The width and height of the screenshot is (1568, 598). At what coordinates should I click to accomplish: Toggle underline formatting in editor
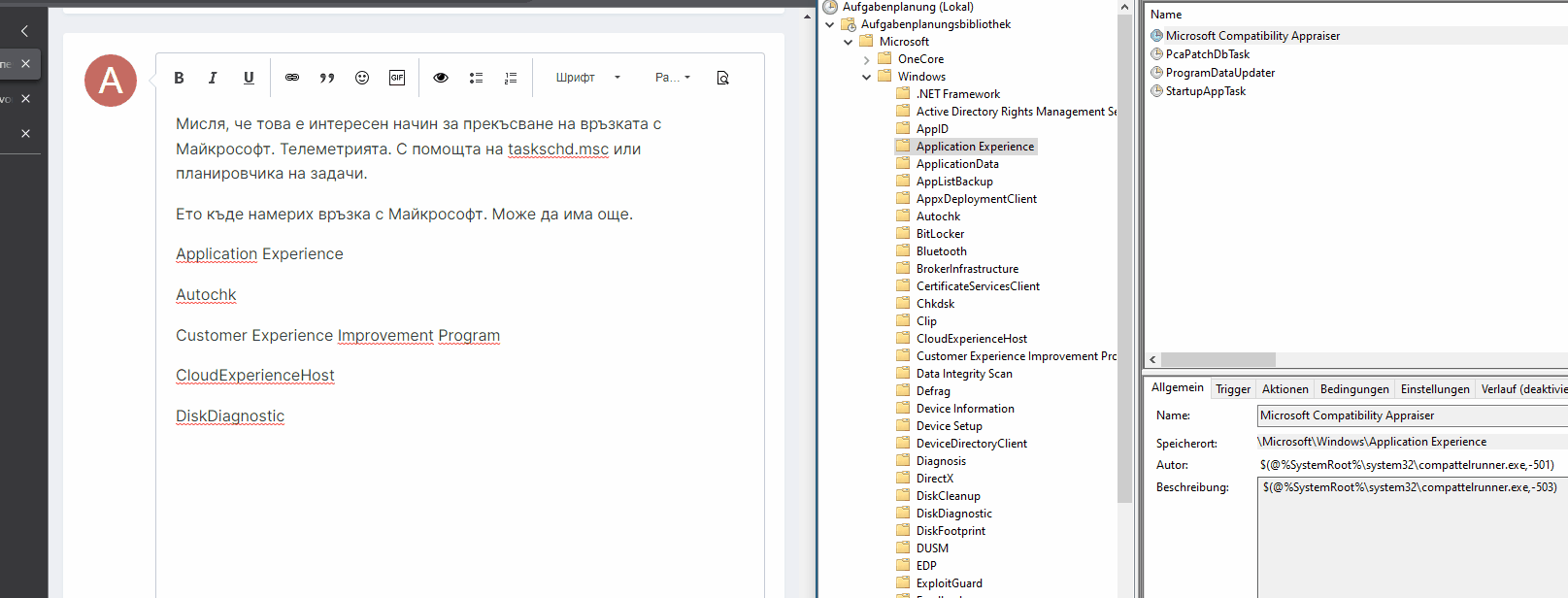pos(249,78)
